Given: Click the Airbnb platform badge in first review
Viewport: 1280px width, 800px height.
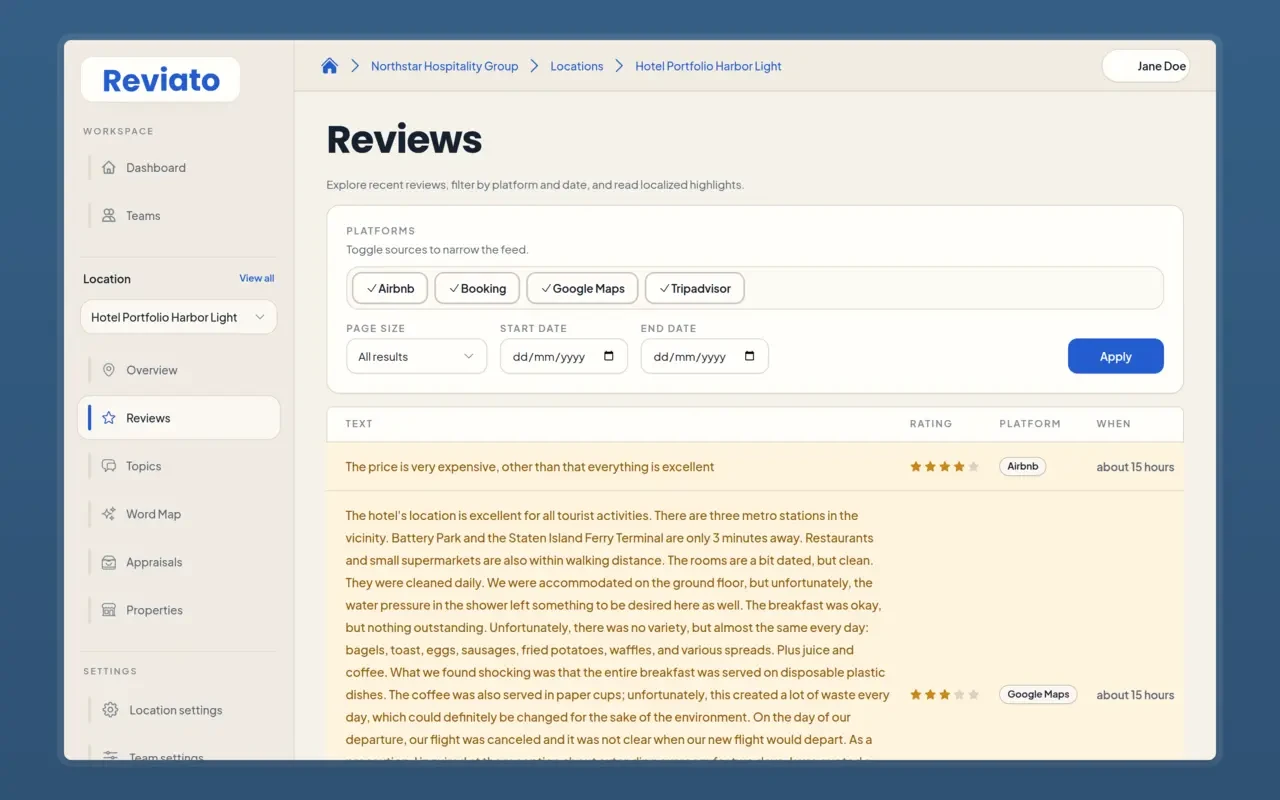Looking at the screenshot, I should (x=1023, y=467).
